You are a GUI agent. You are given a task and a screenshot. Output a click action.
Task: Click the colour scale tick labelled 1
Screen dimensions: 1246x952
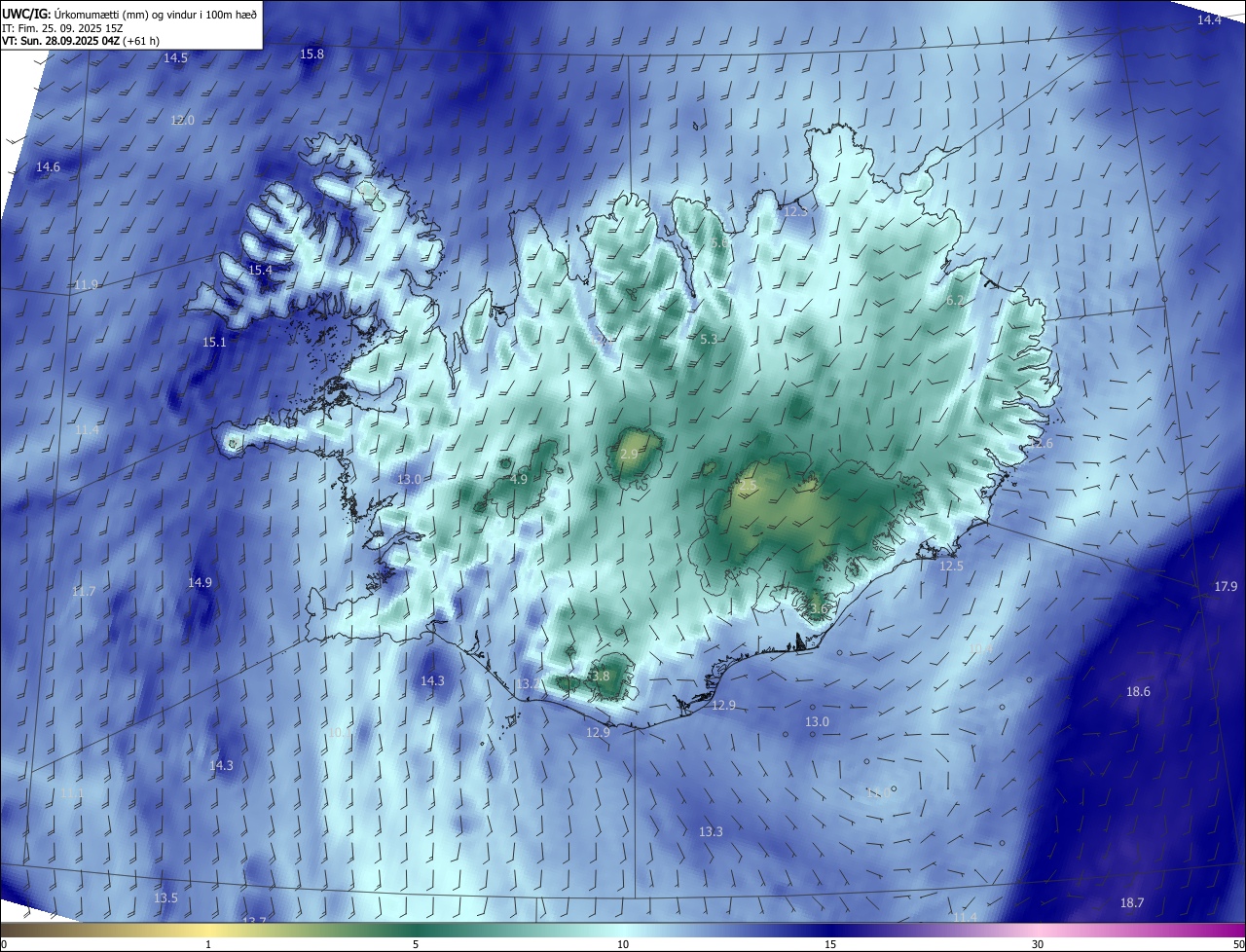coord(208,944)
